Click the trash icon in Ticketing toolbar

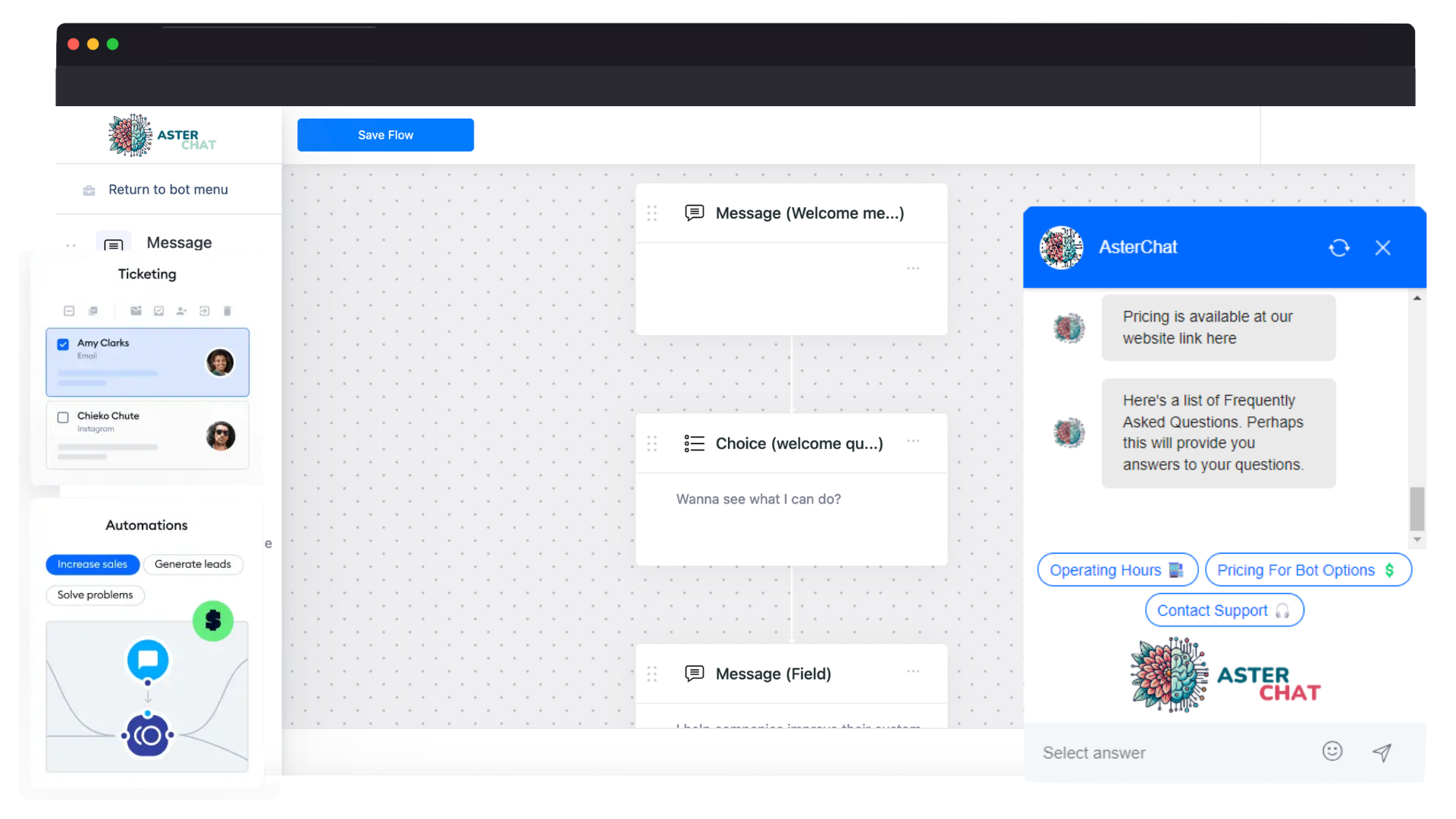[x=227, y=311]
